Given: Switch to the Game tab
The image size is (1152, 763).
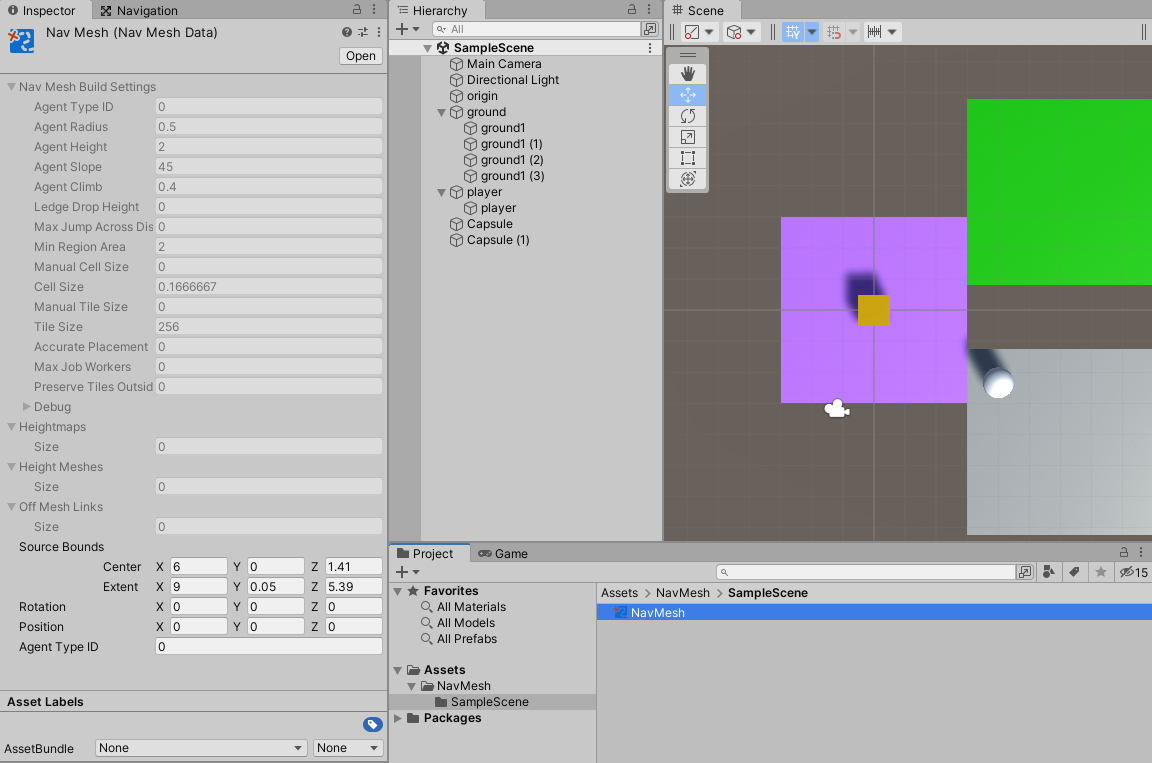Looking at the screenshot, I should coord(503,554).
